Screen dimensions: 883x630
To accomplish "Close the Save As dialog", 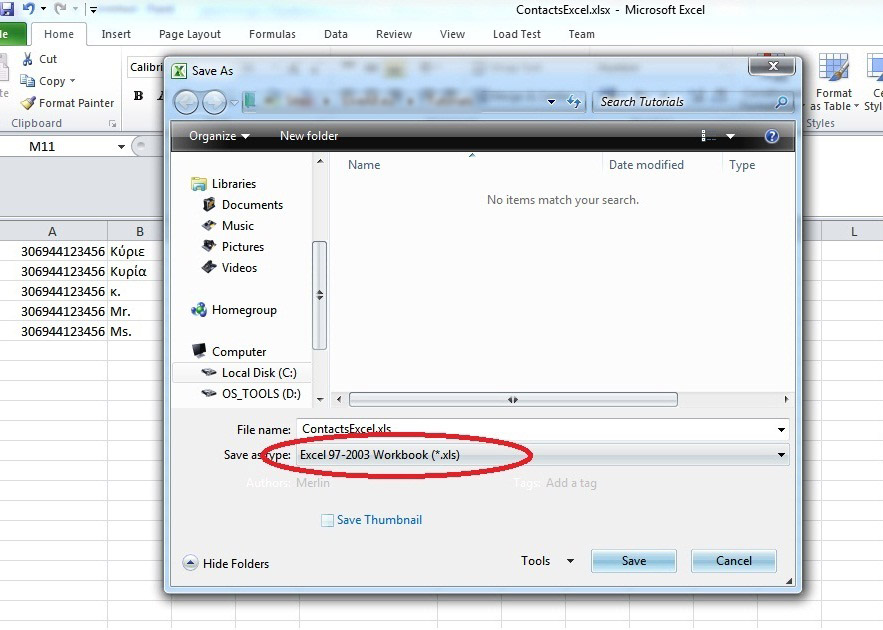I will (x=772, y=66).
